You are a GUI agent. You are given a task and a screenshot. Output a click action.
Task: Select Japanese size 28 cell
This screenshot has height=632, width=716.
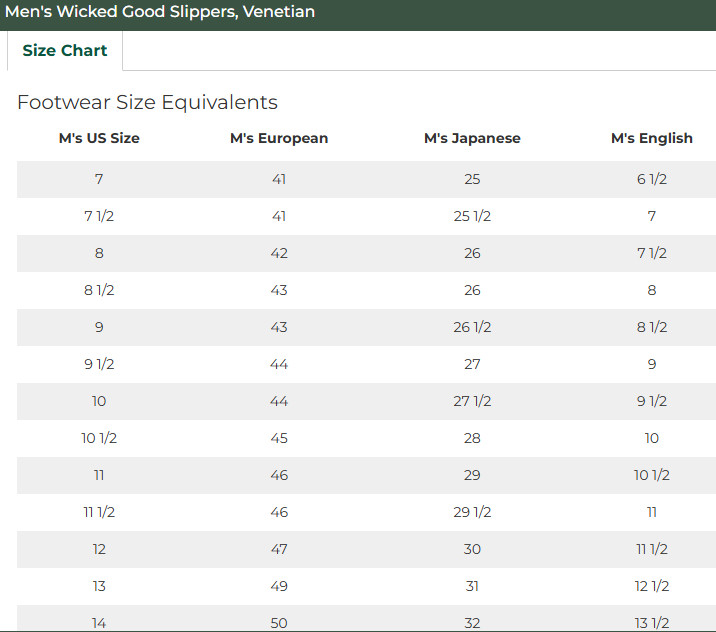(x=472, y=438)
